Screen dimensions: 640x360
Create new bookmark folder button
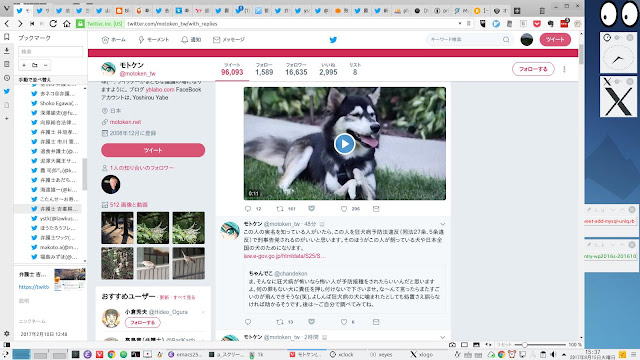(x=35, y=65)
